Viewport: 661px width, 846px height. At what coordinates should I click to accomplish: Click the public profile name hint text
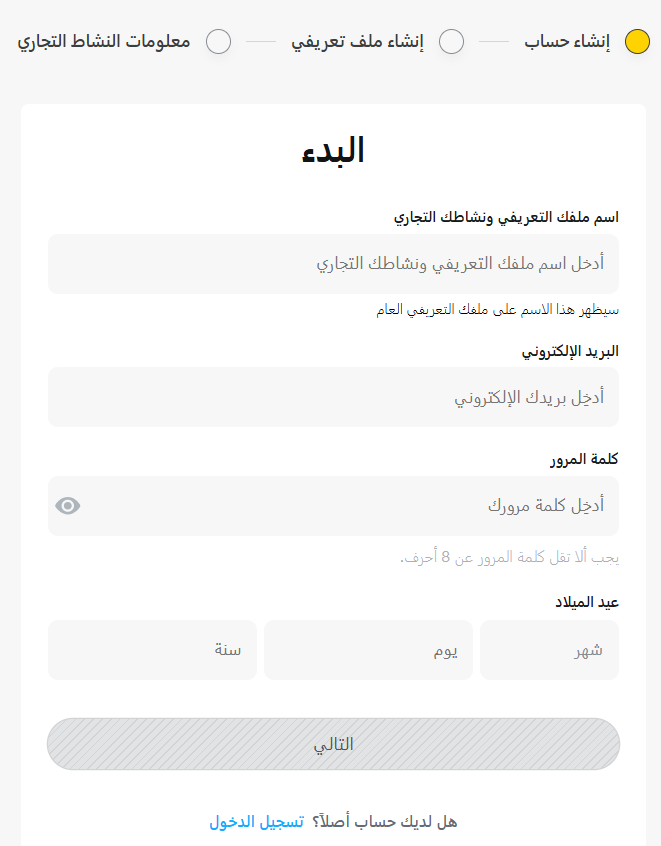[498, 310]
